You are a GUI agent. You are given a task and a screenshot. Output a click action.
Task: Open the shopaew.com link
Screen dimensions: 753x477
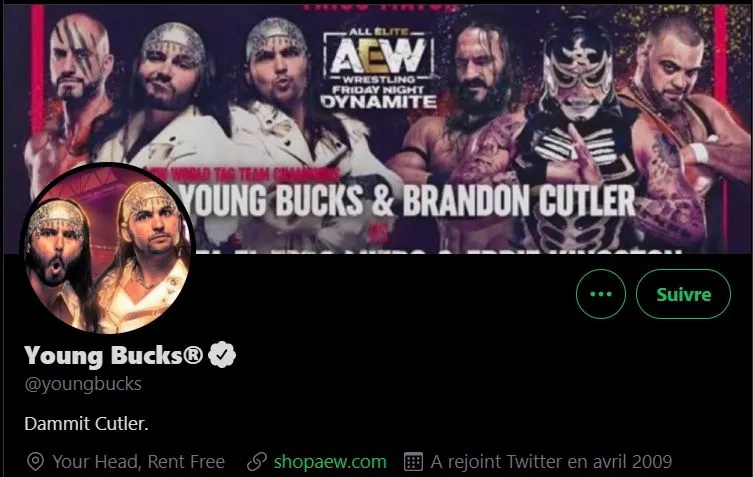(329, 462)
